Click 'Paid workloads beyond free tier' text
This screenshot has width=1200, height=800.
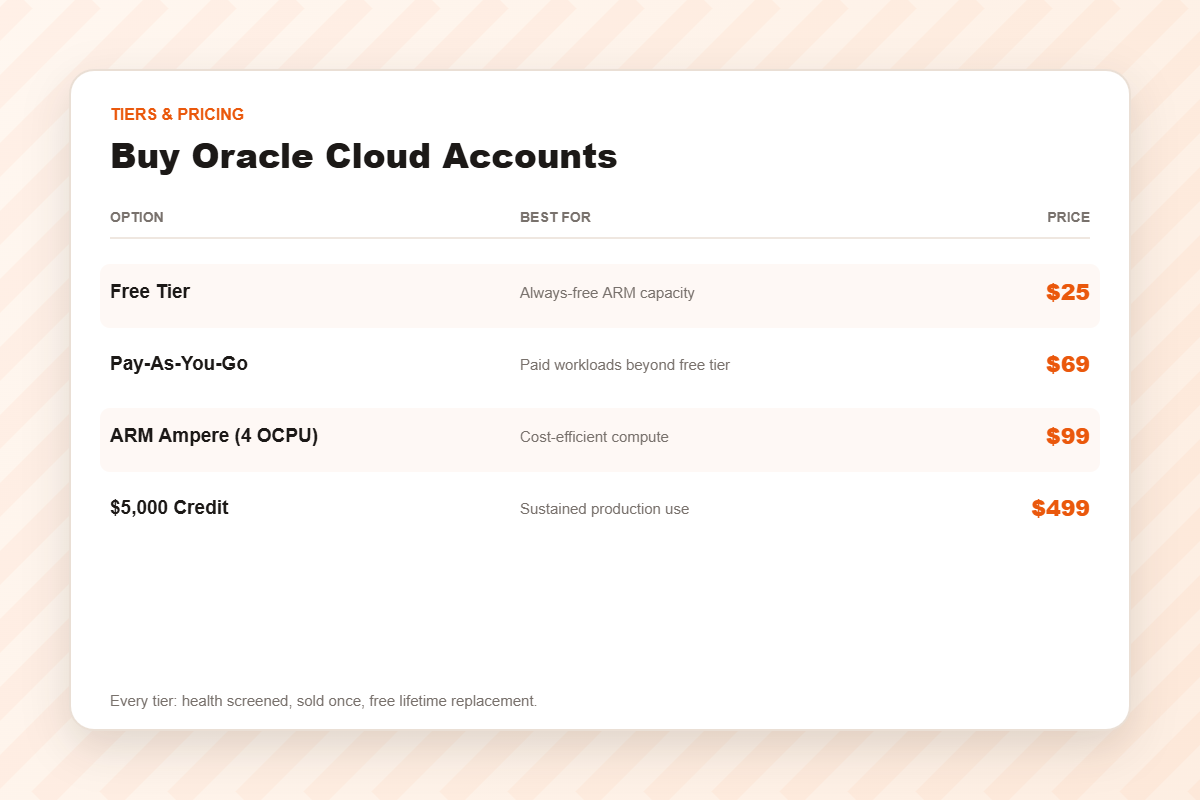pos(625,365)
